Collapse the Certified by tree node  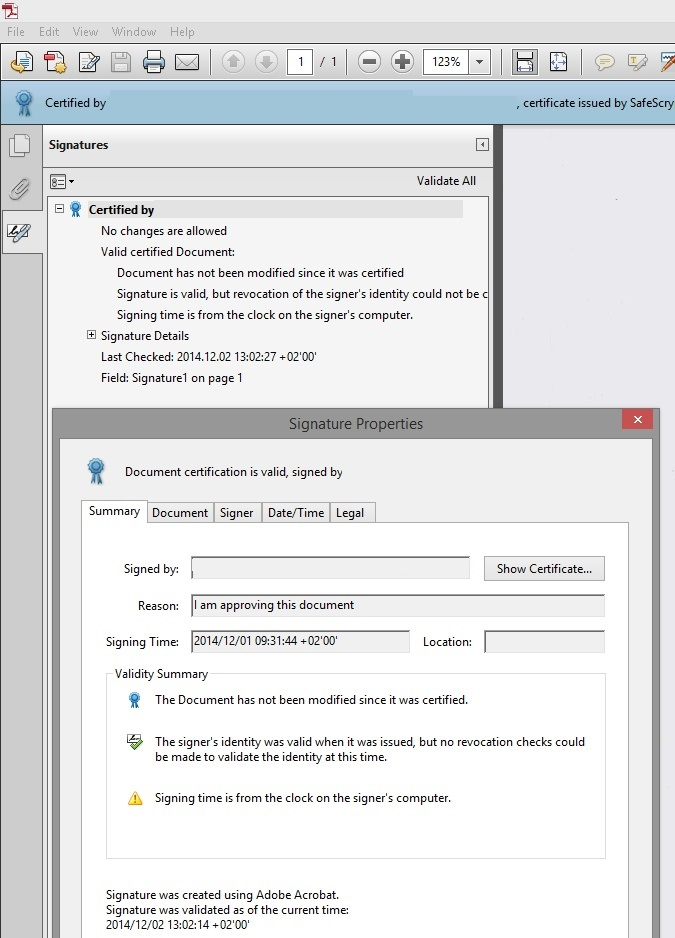coord(59,209)
